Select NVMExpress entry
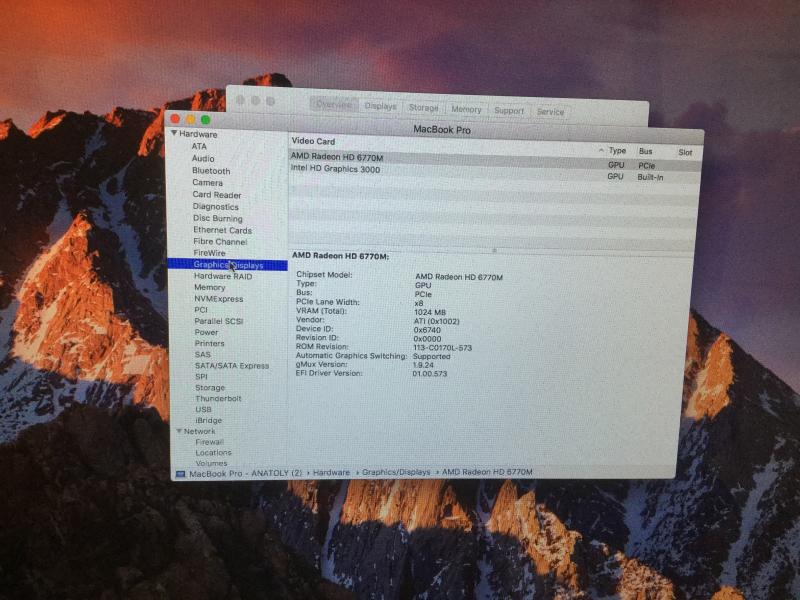This screenshot has width=800, height=600. pos(218,299)
